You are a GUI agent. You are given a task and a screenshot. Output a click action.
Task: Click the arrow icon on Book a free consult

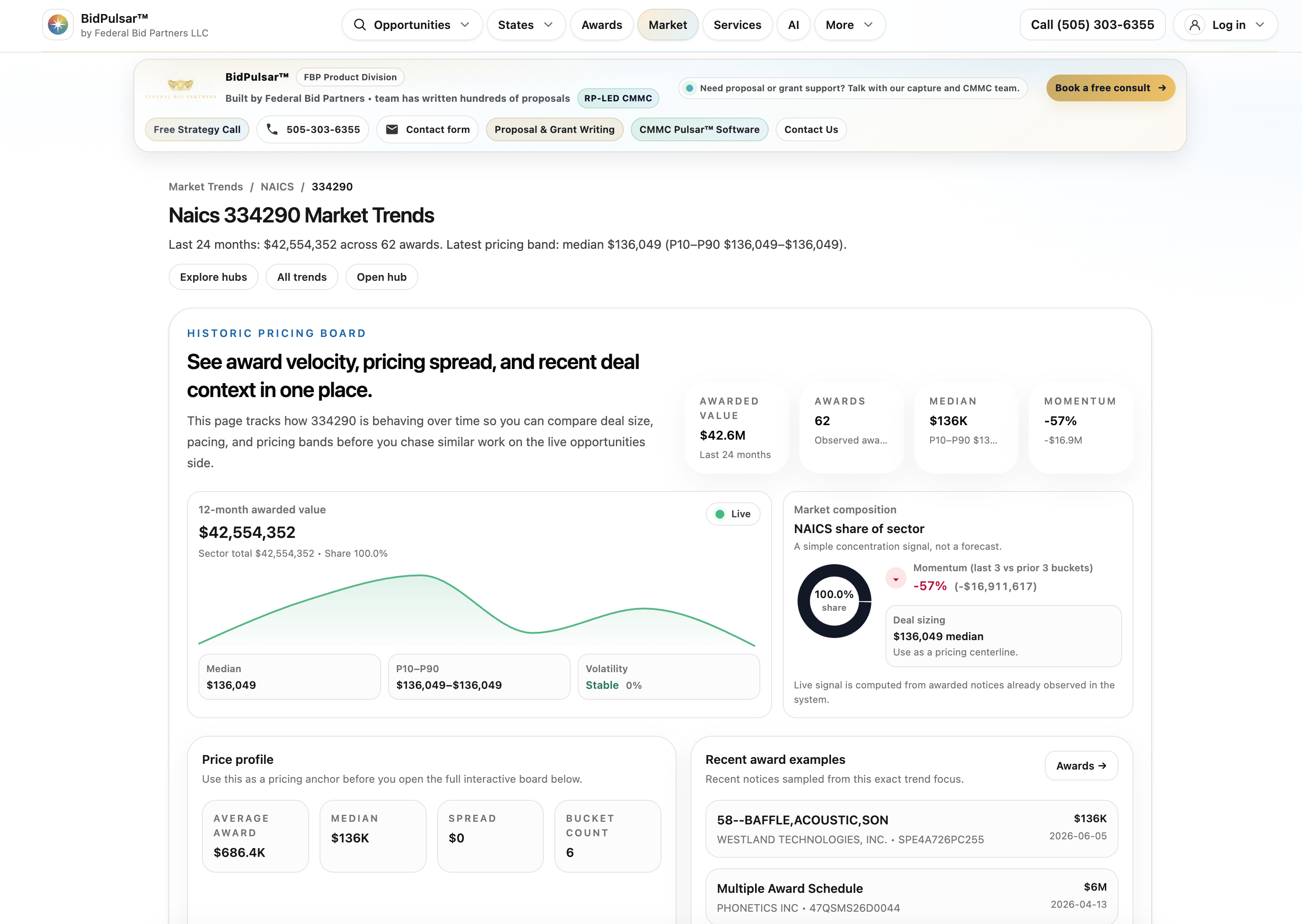(1162, 88)
